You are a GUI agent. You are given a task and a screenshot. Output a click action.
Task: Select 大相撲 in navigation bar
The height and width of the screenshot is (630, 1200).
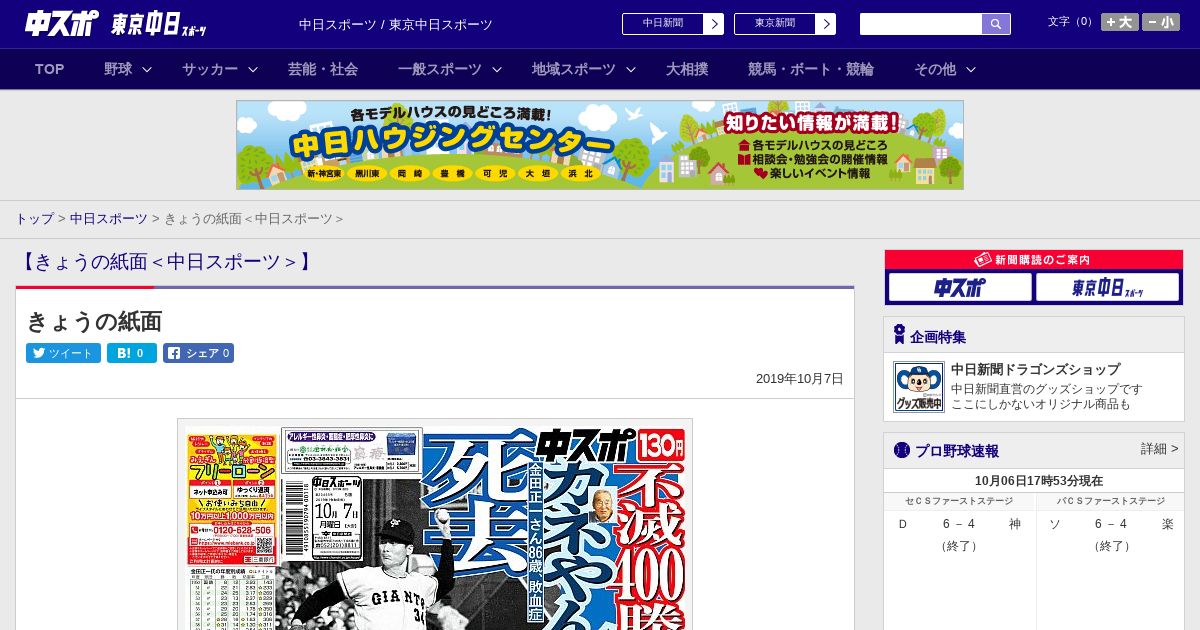(x=687, y=69)
